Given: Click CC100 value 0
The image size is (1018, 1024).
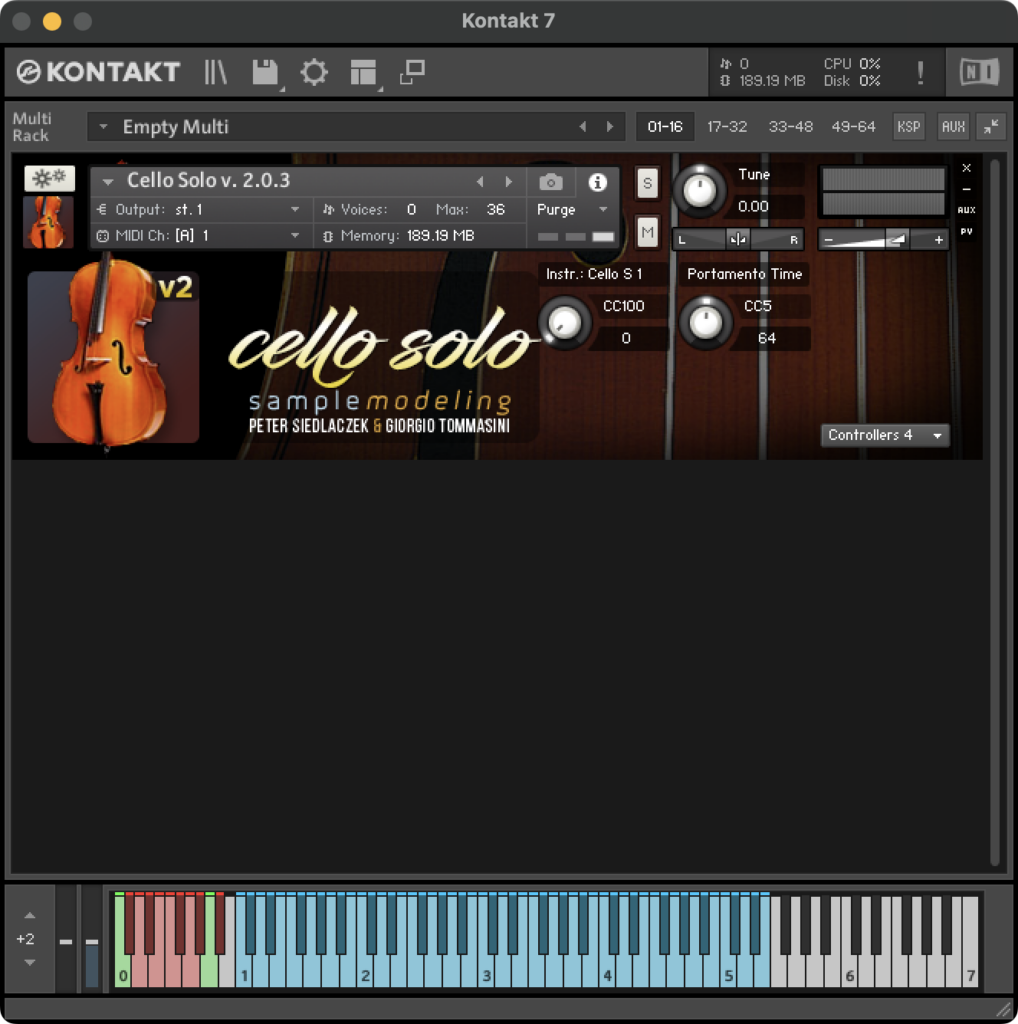Looking at the screenshot, I should (626, 338).
